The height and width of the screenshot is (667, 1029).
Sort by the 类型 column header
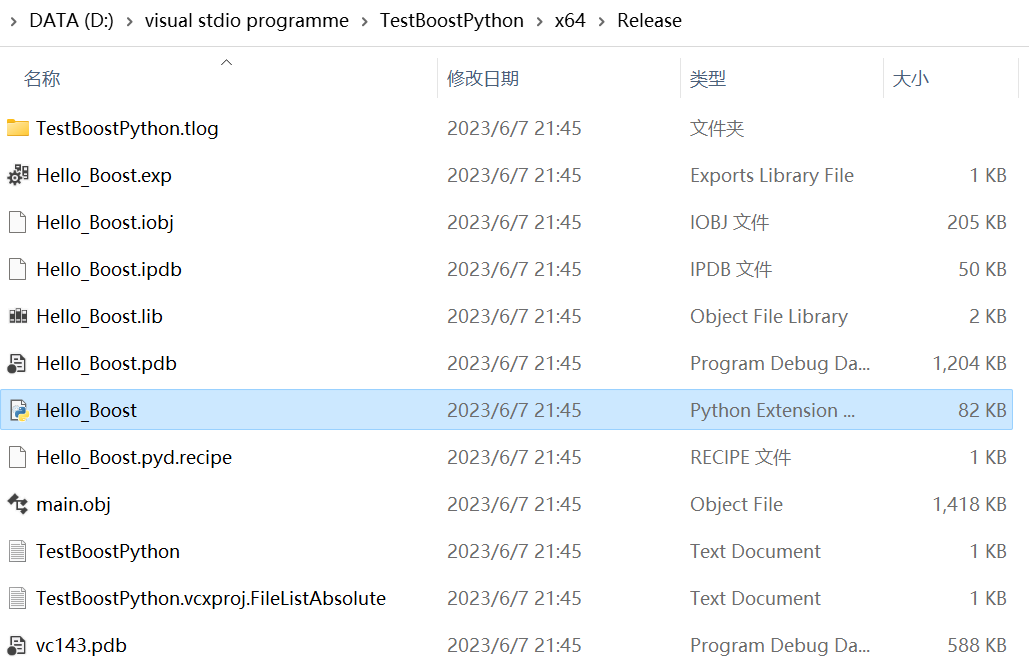pyautogui.click(x=708, y=79)
